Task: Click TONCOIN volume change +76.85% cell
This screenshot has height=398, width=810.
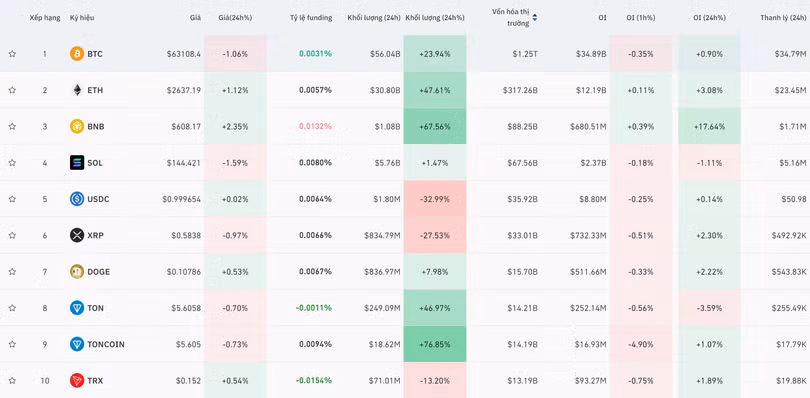Action: tap(435, 344)
